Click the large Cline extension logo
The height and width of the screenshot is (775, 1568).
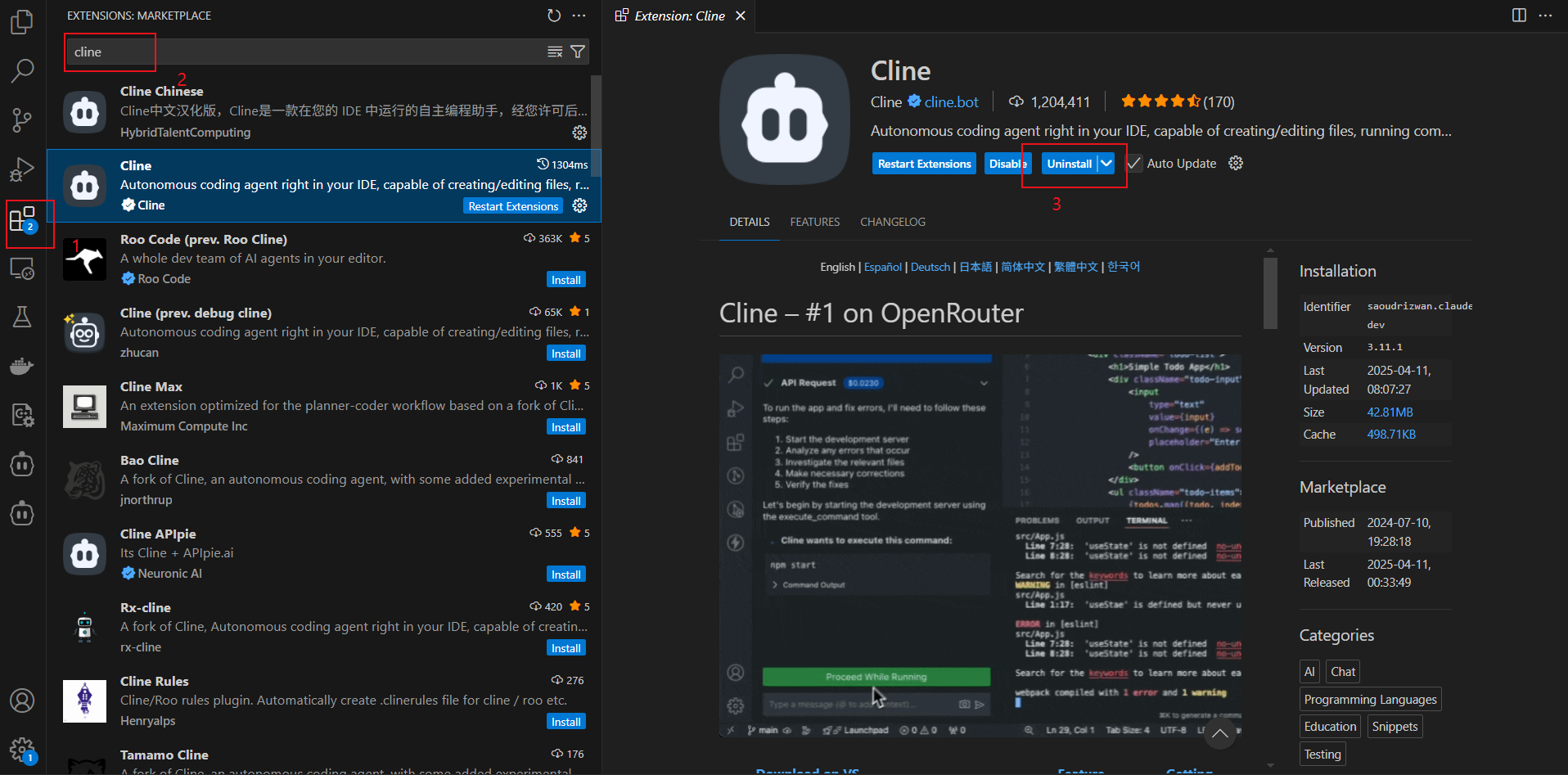pos(785,119)
